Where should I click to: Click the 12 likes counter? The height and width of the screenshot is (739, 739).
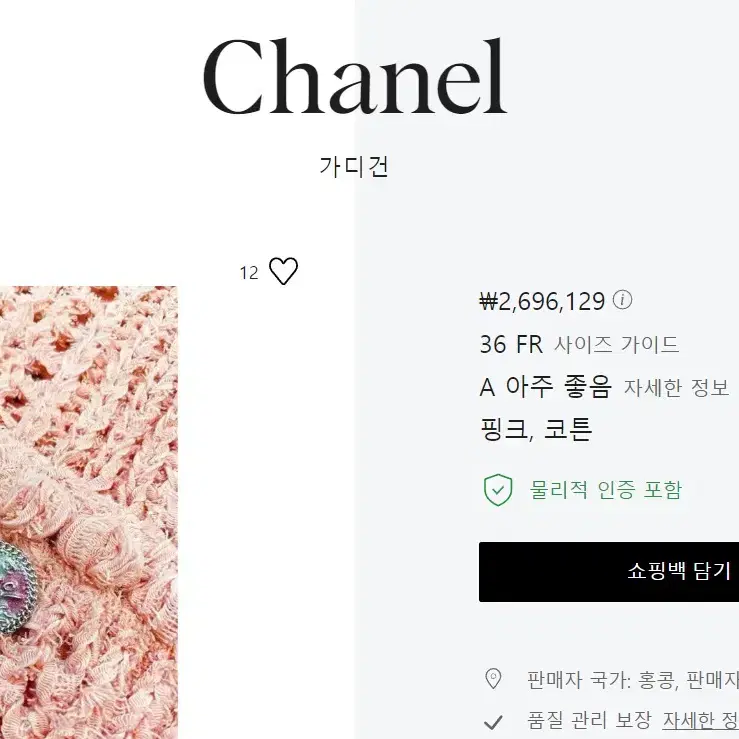(x=249, y=273)
